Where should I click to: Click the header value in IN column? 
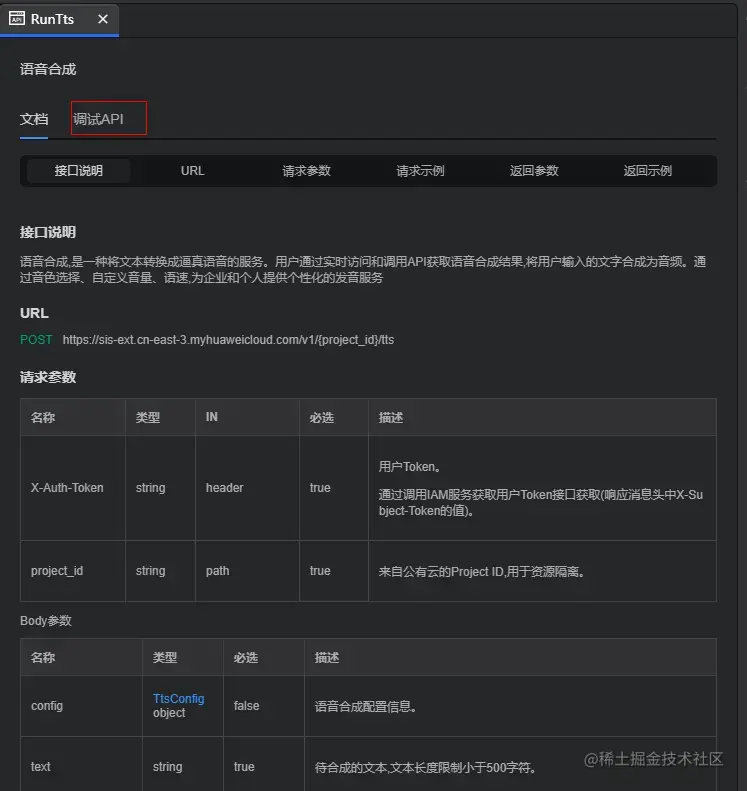click(x=224, y=487)
